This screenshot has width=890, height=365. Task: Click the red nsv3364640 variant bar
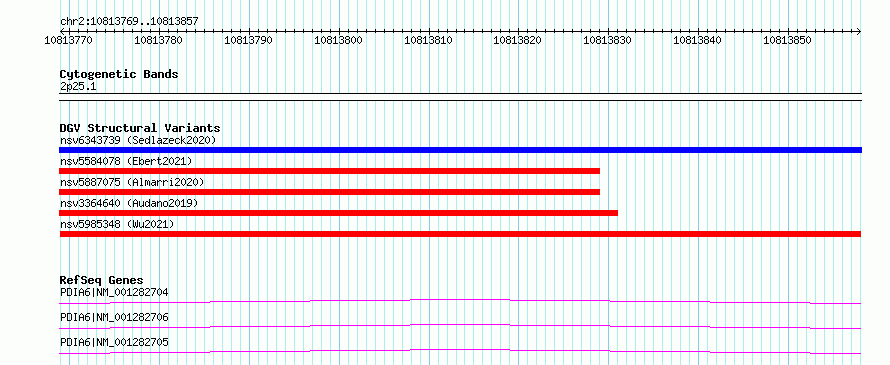[x=339, y=213]
